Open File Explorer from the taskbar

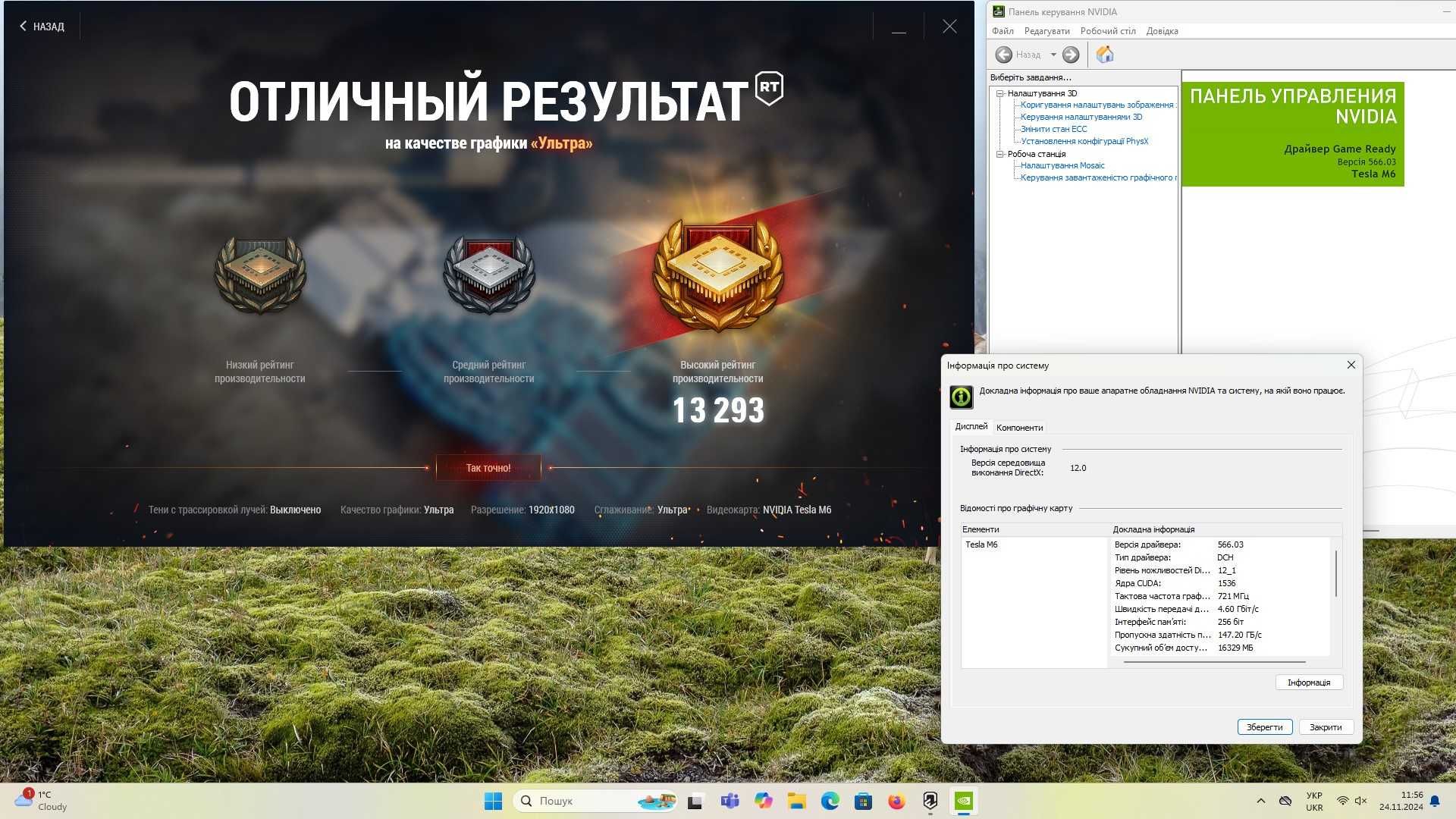pyautogui.click(x=796, y=801)
